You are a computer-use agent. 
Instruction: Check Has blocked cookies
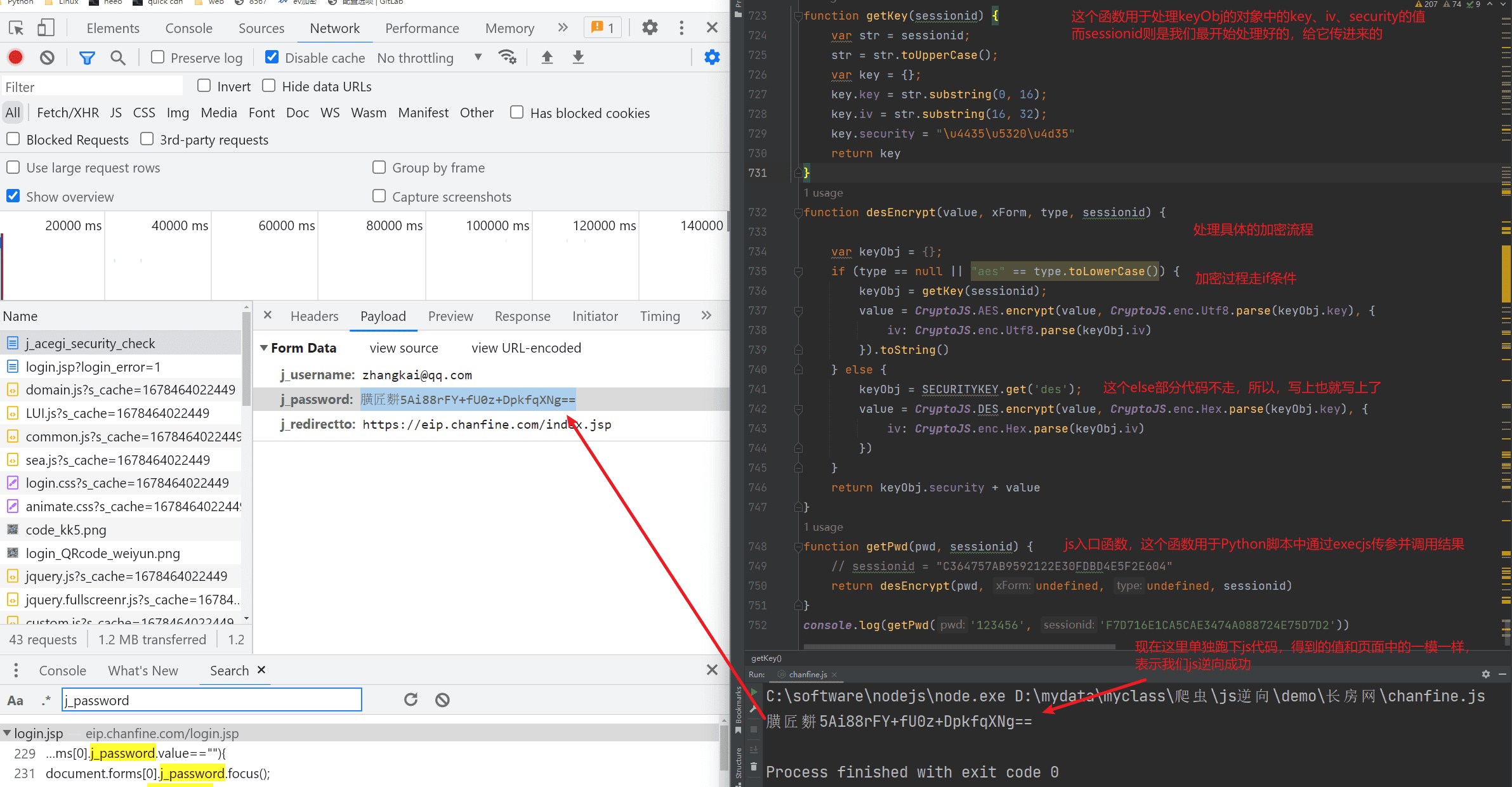[x=517, y=112]
